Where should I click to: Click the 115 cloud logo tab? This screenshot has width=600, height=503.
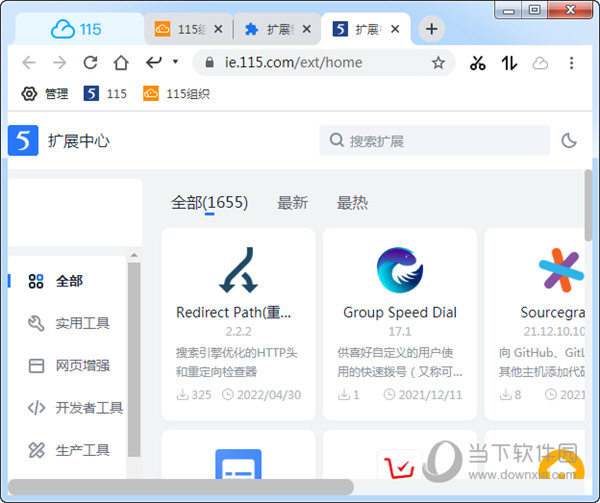click(76, 29)
